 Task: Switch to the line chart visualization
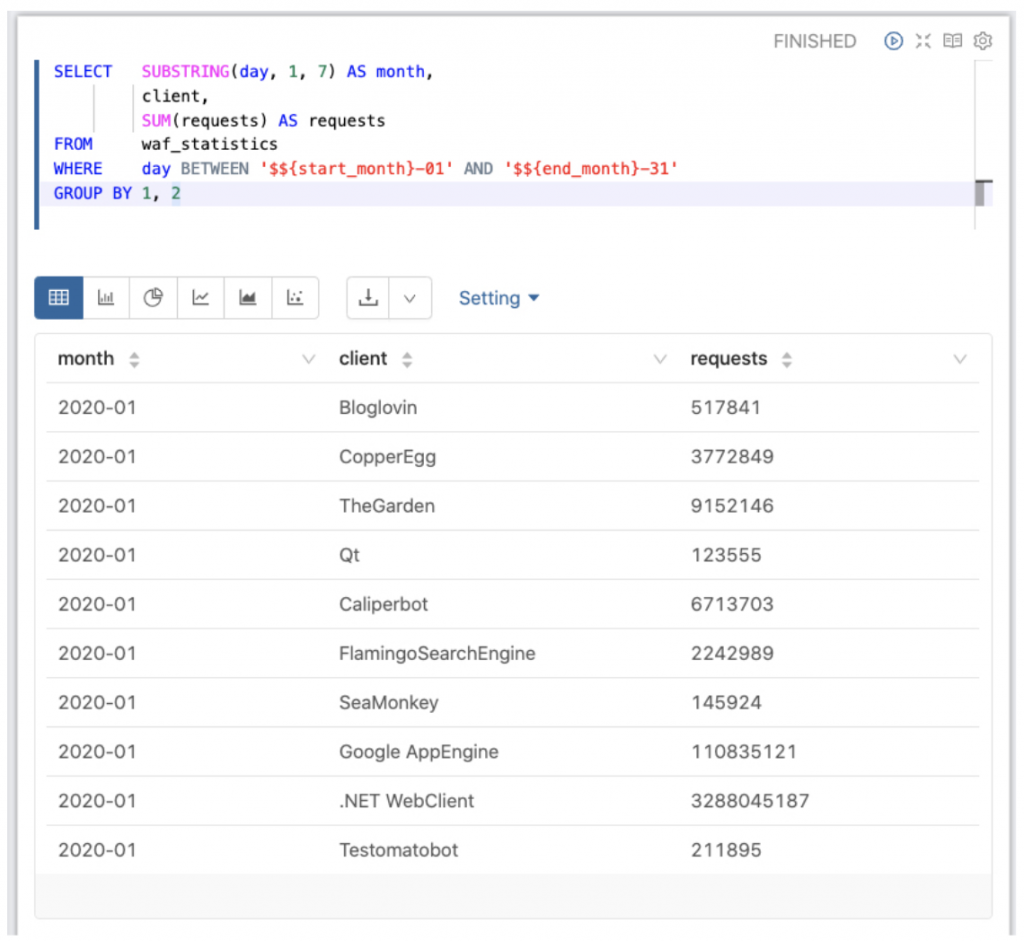200,297
